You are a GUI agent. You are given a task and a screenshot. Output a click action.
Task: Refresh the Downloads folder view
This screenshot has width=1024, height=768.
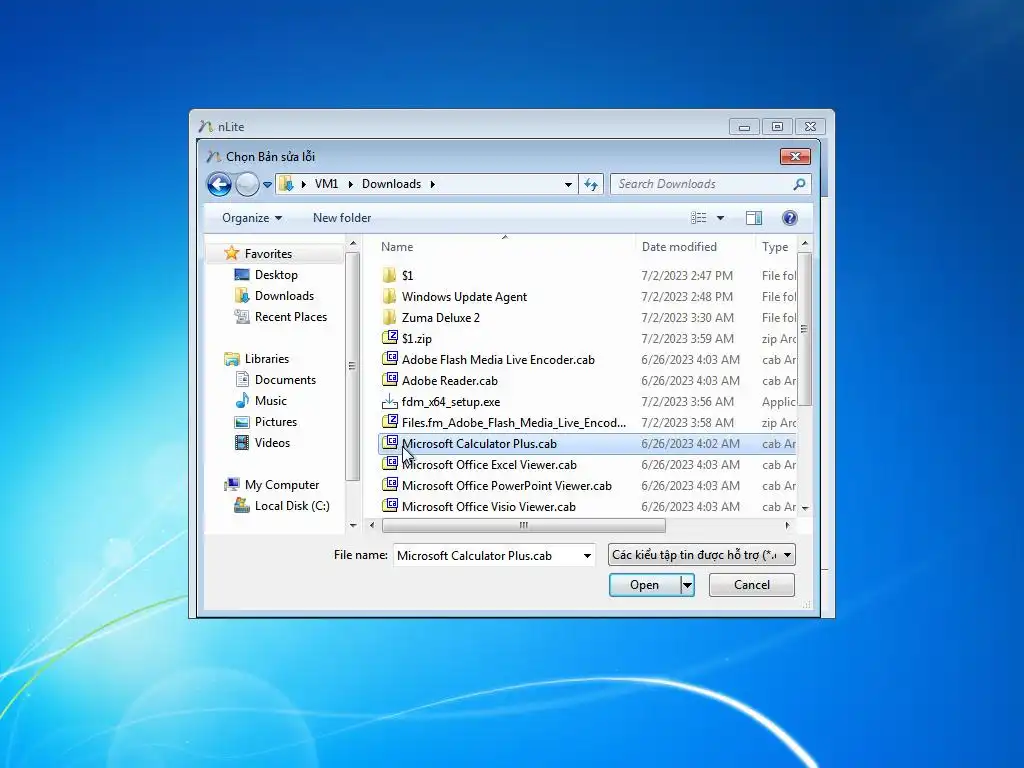591,185
